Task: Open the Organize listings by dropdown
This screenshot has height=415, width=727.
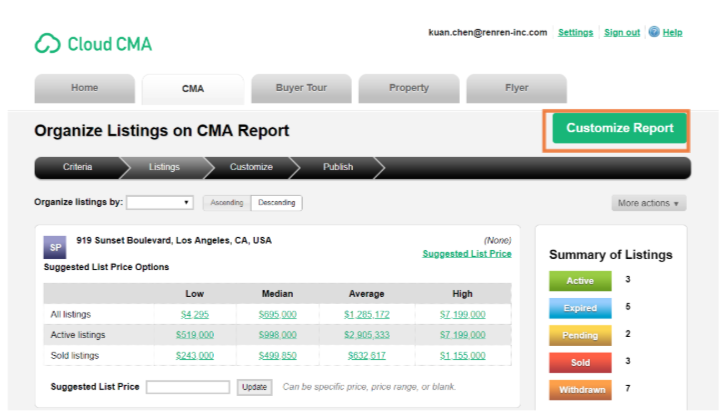Action: (159, 203)
